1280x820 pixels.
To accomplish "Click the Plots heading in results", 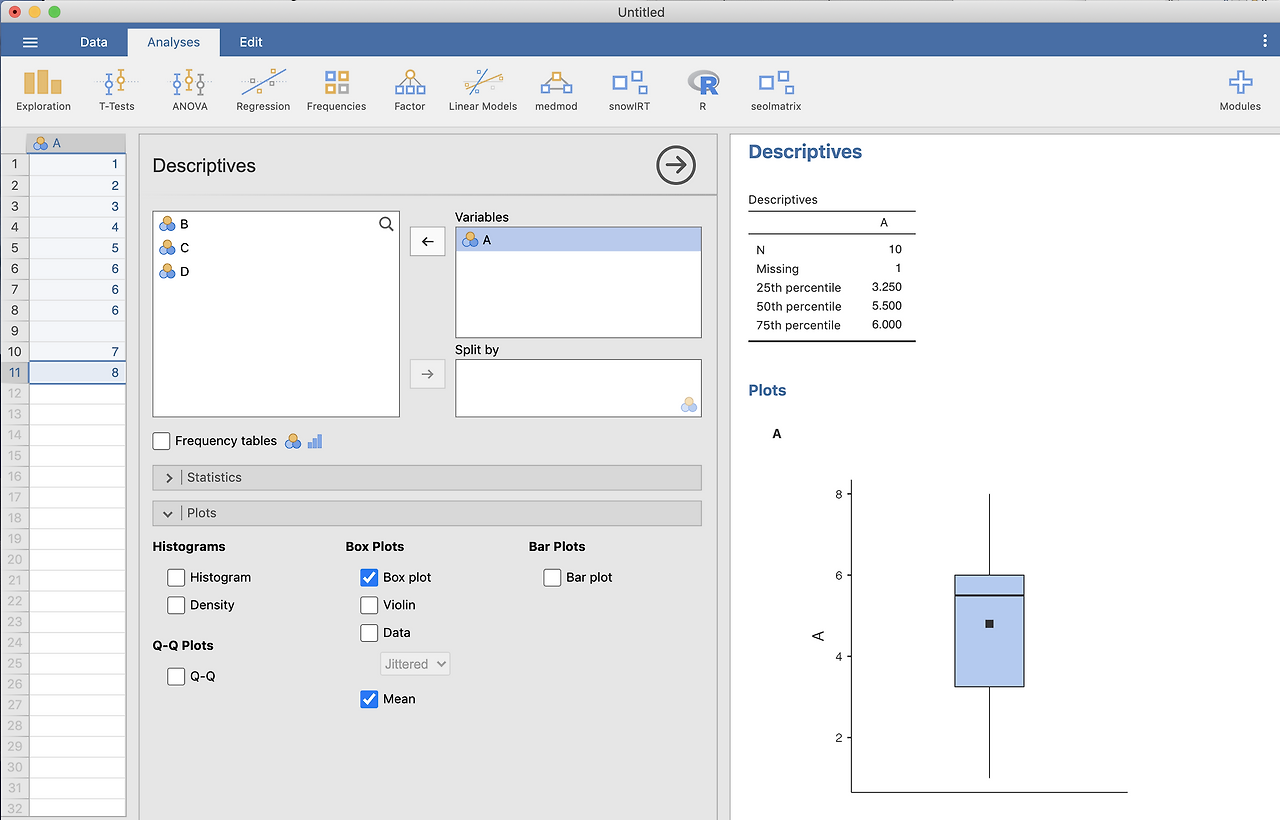I will click(x=767, y=390).
